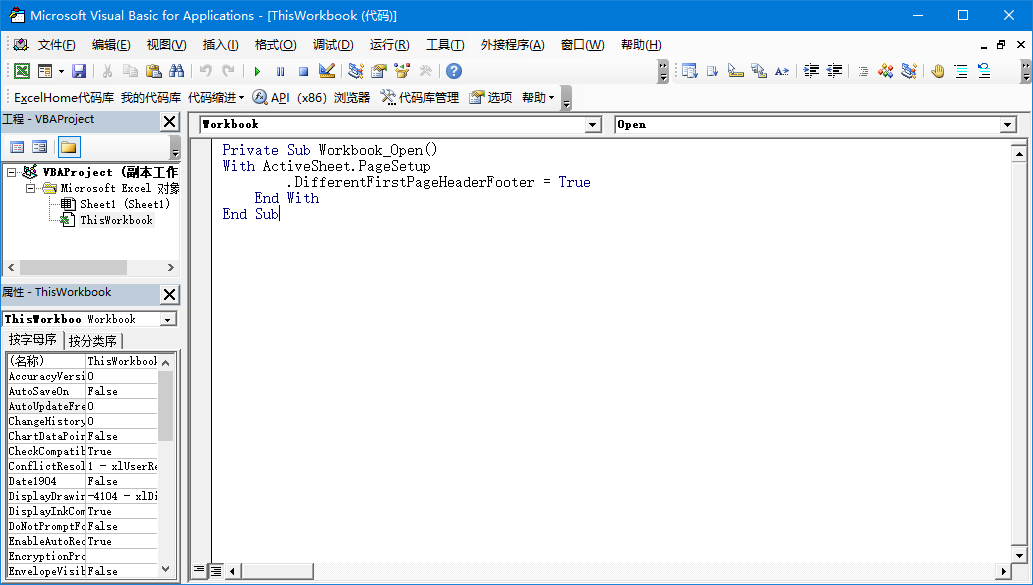Click the 选项 button
The width and height of the screenshot is (1033, 585).
490,98
